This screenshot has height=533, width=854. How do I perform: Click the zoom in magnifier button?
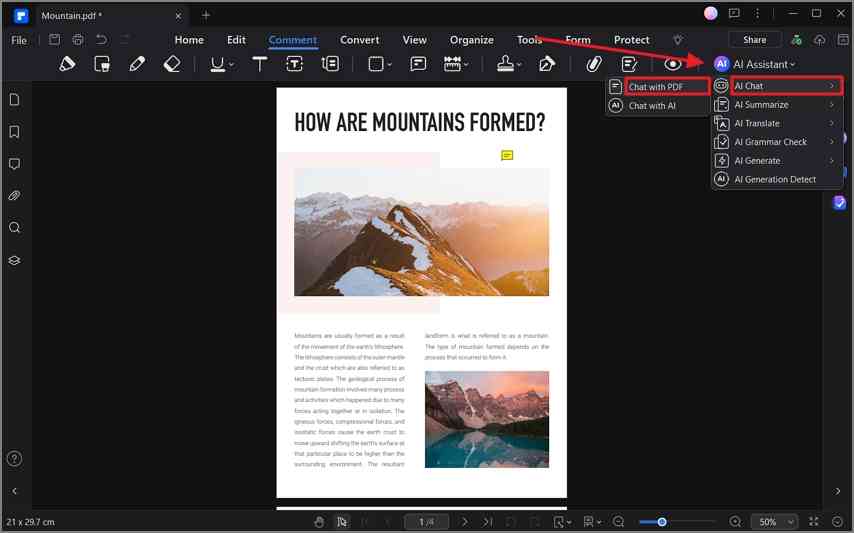click(x=735, y=522)
